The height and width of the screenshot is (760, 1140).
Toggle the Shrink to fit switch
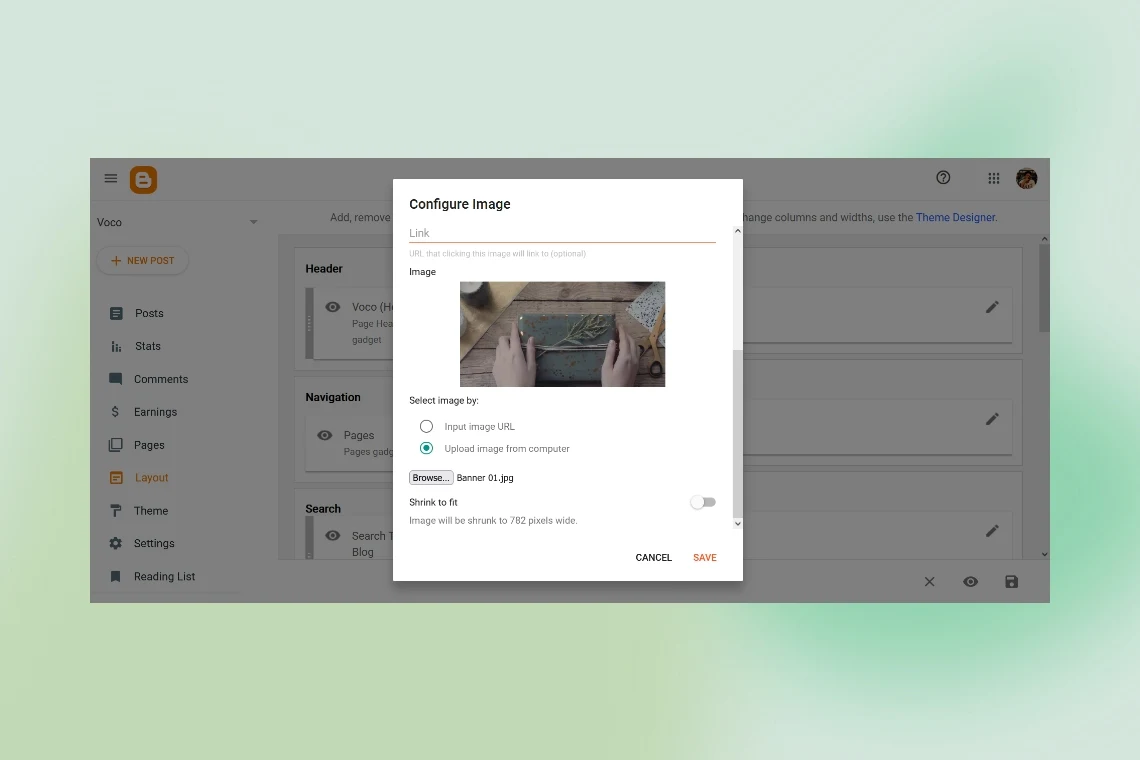click(x=703, y=502)
